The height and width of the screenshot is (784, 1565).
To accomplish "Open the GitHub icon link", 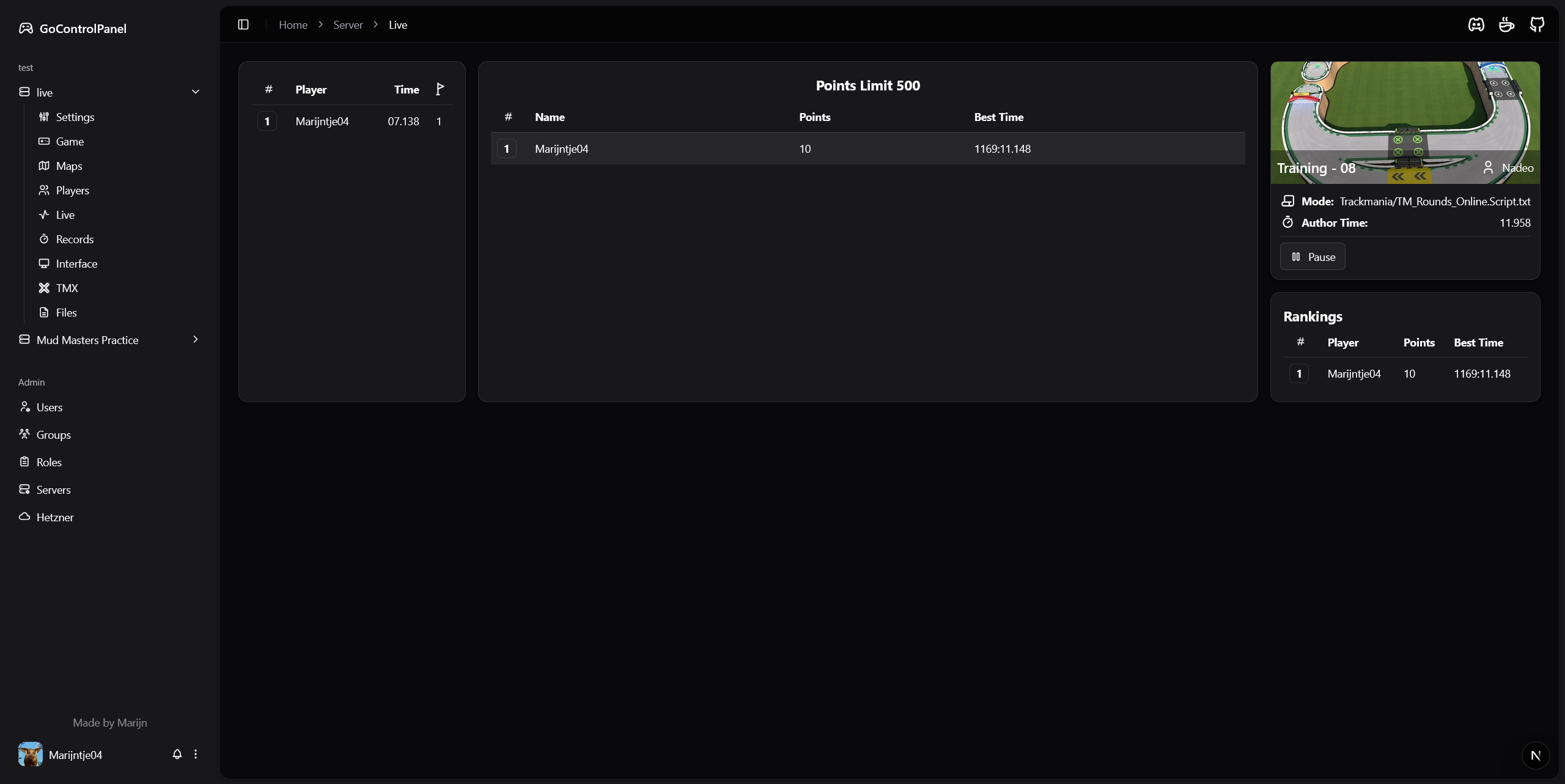I will click(x=1537, y=24).
